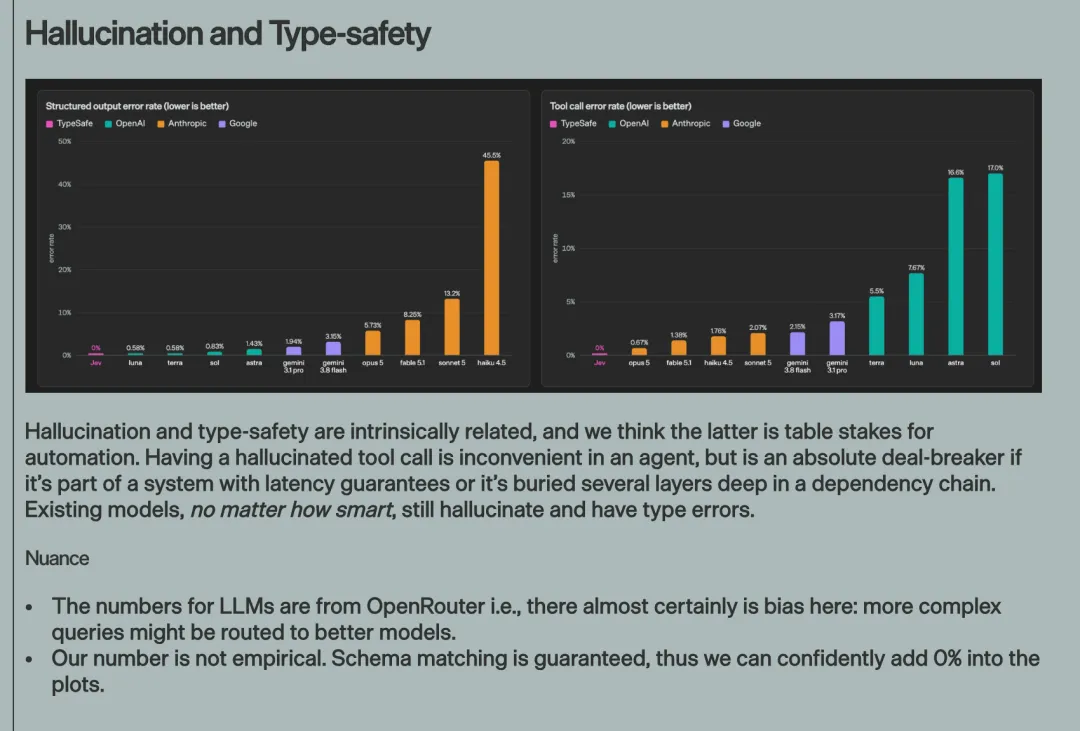Select the opus 5 bar labeled 0.67%
Image resolution: width=1080 pixels, height=731 pixels.
coord(639,351)
